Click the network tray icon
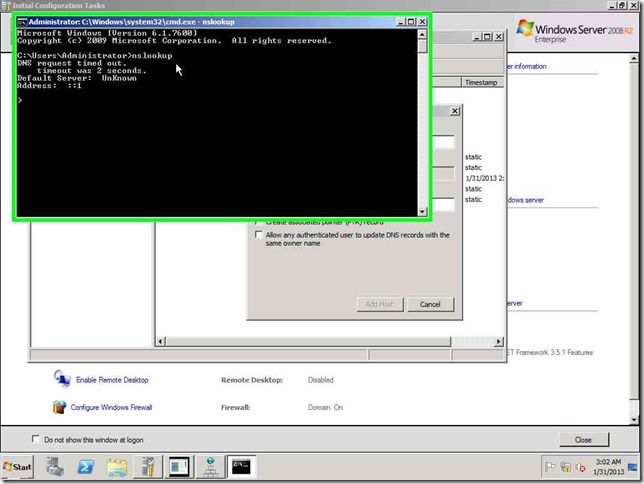644x484 pixels. [566, 467]
